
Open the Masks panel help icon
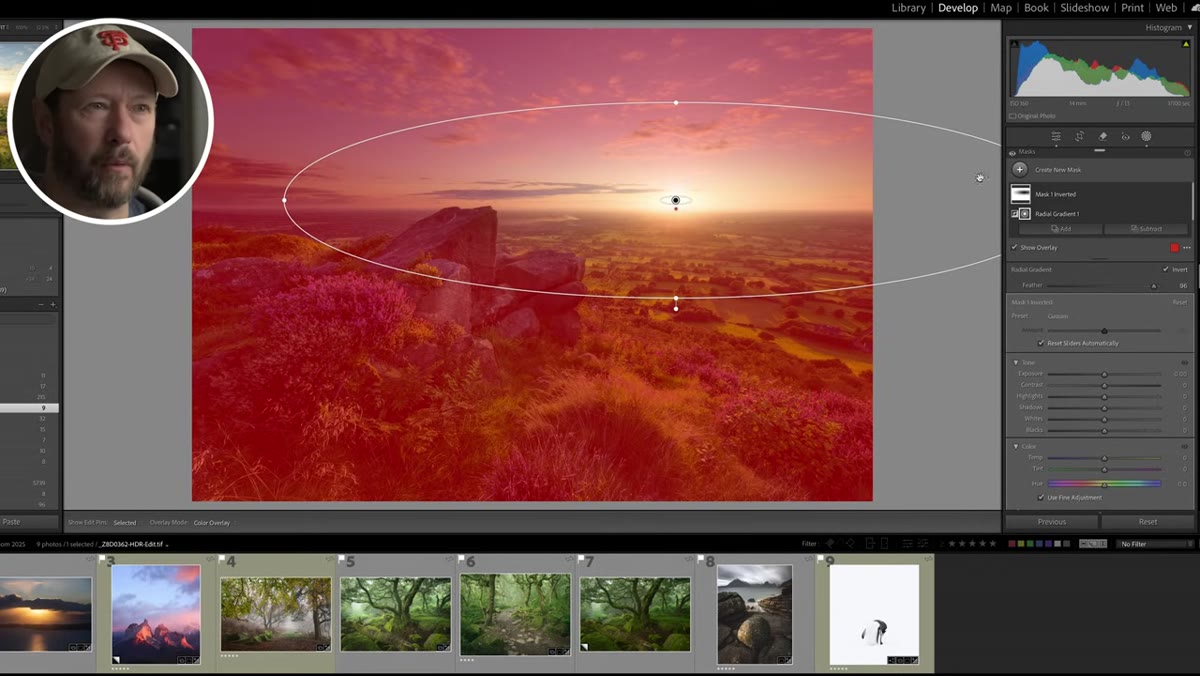pyautogui.click(x=1188, y=153)
